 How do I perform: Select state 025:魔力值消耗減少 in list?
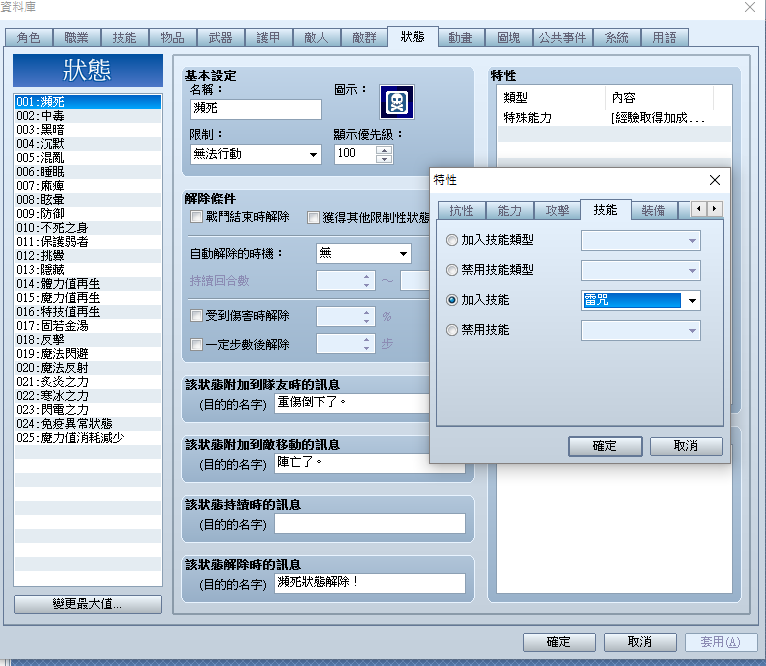click(x=88, y=438)
